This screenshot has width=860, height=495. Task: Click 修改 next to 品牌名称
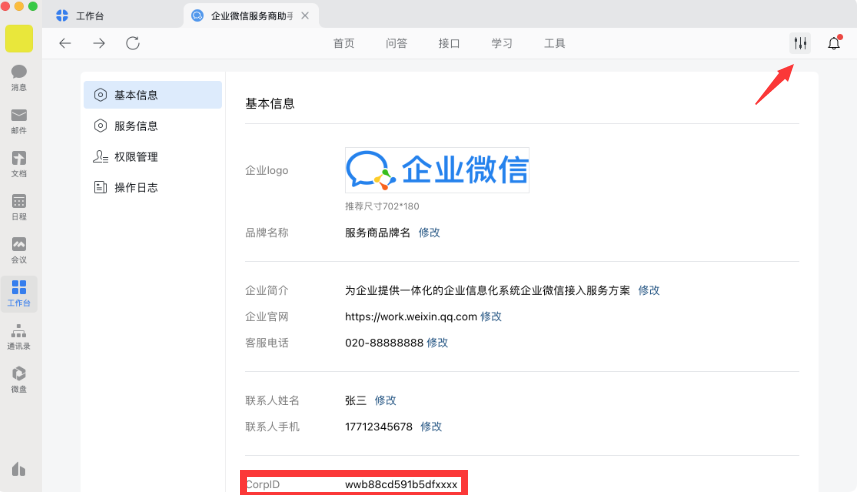coord(429,232)
